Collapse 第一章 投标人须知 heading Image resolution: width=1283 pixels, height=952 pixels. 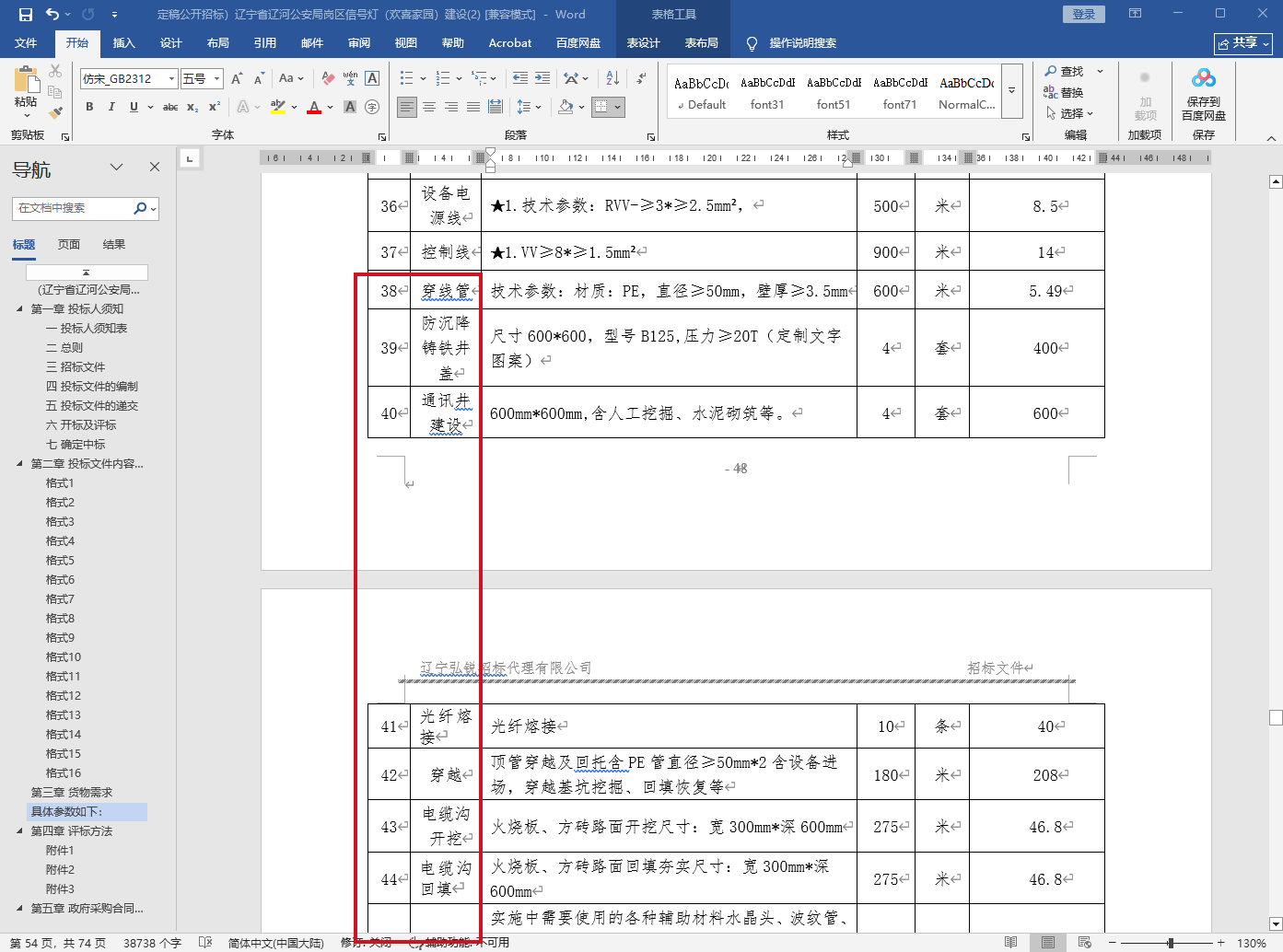tap(19, 309)
